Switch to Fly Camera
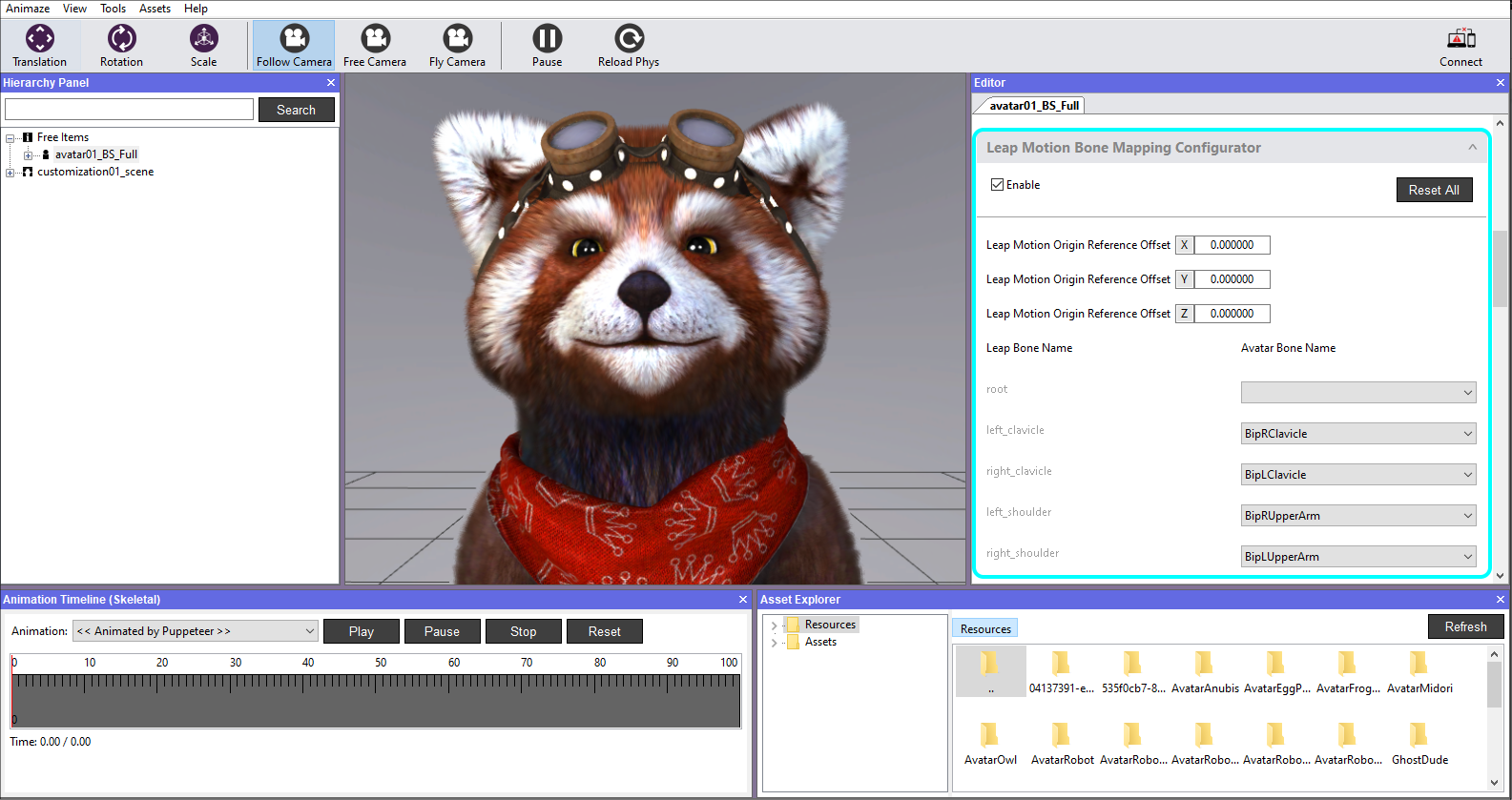The image size is (1512, 800). (457, 46)
